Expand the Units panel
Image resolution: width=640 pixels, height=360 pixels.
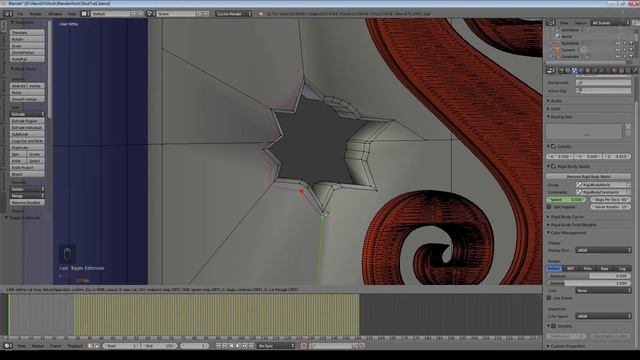(555, 109)
